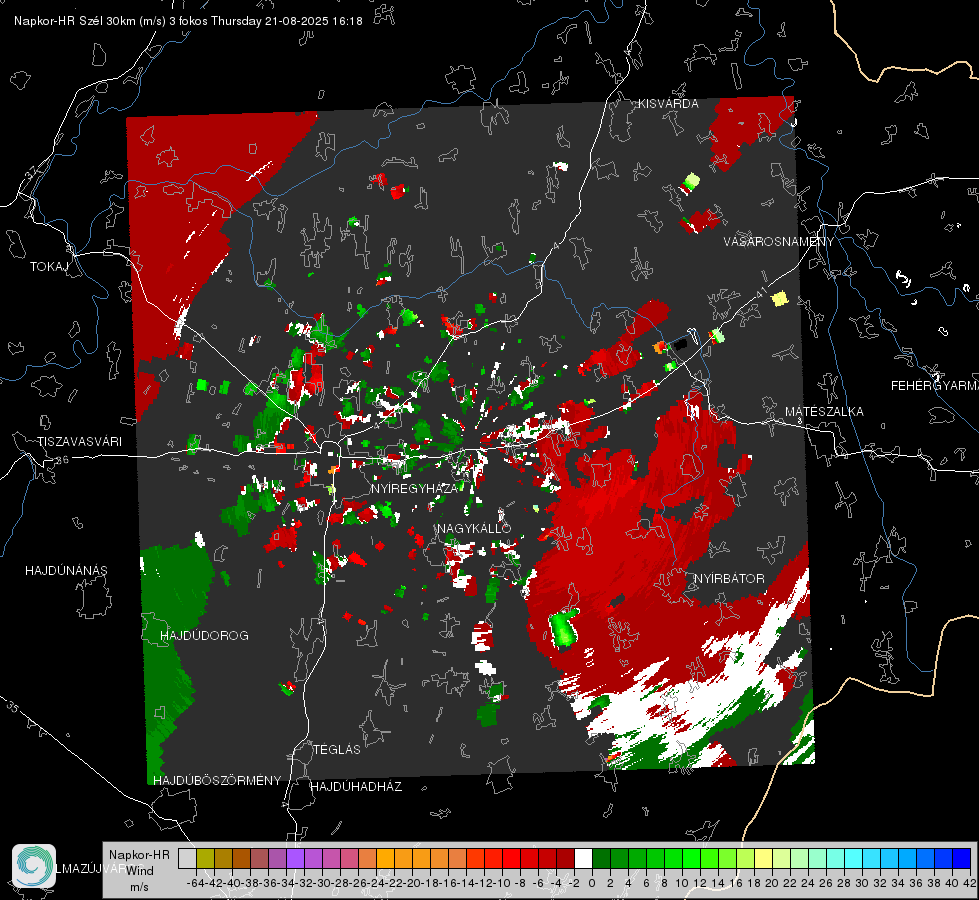Click the Napkor-HR legend title
Image resolution: width=979 pixels, height=900 pixels.
coord(139,855)
